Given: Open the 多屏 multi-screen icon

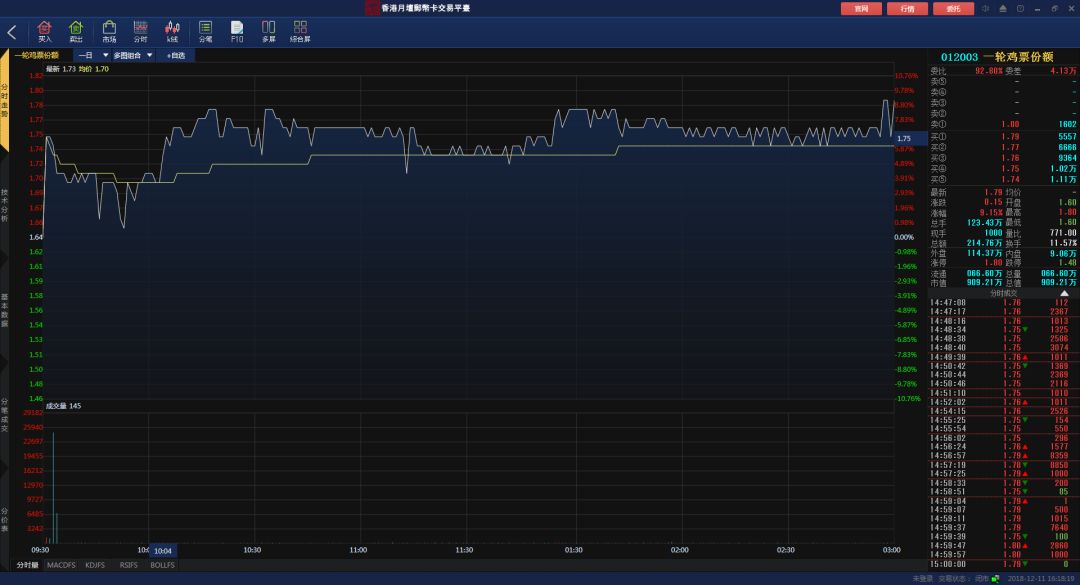Looking at the screenshot, I should (x=269, y=32).
